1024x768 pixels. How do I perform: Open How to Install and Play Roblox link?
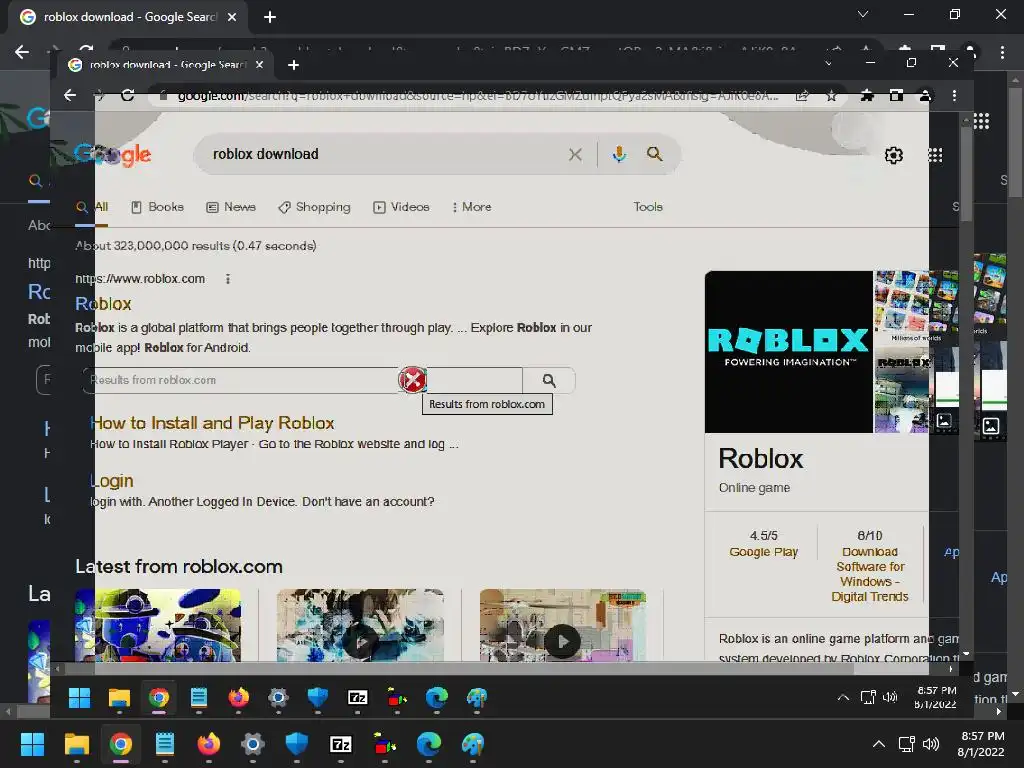point(212,423)
